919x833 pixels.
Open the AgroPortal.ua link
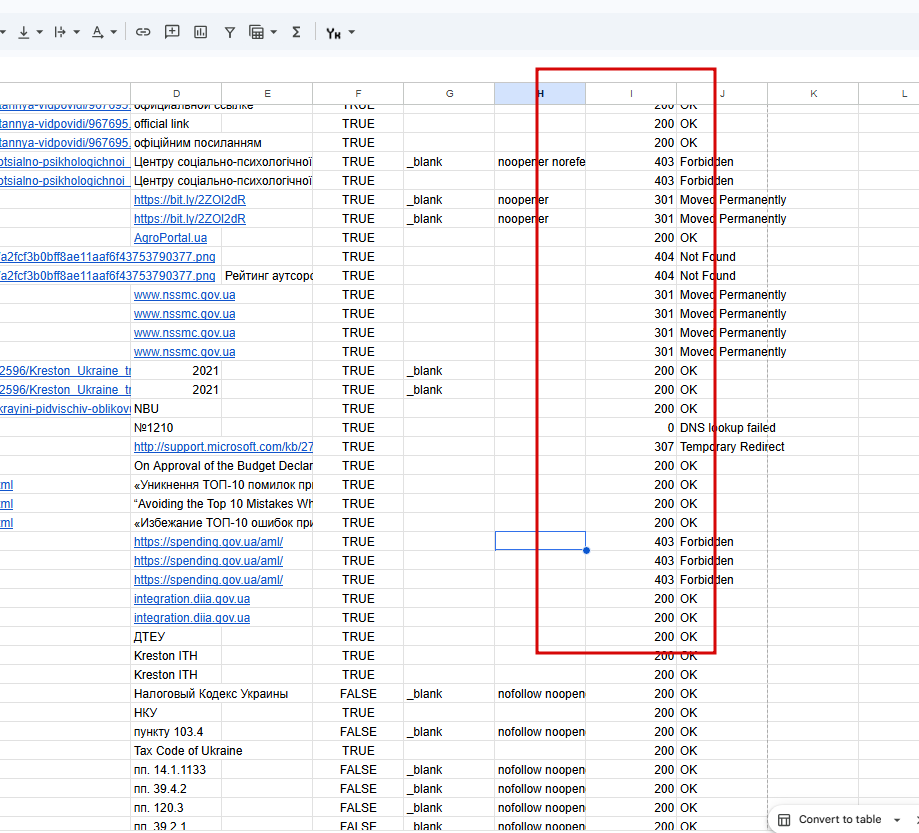click(x=171, y=238)
